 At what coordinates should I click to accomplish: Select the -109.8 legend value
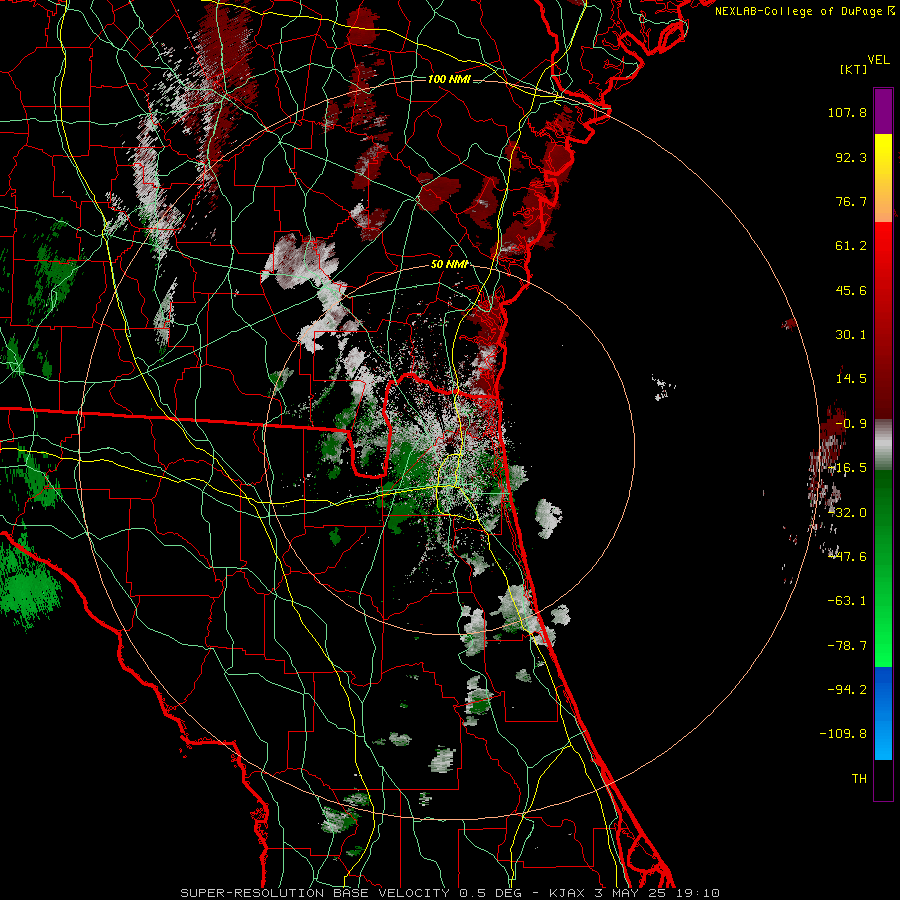tap(843, 734)
